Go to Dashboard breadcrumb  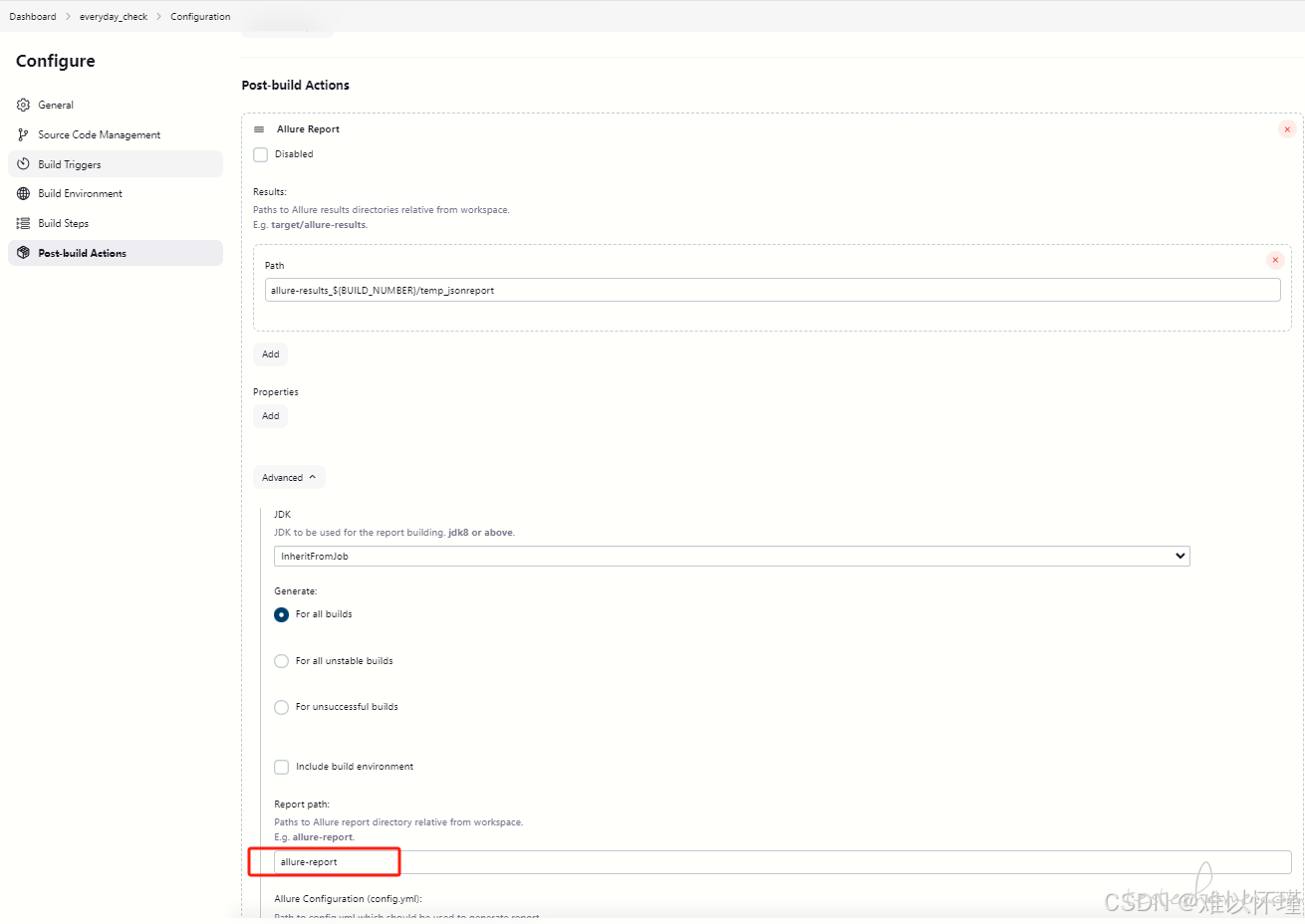[33, 17]
